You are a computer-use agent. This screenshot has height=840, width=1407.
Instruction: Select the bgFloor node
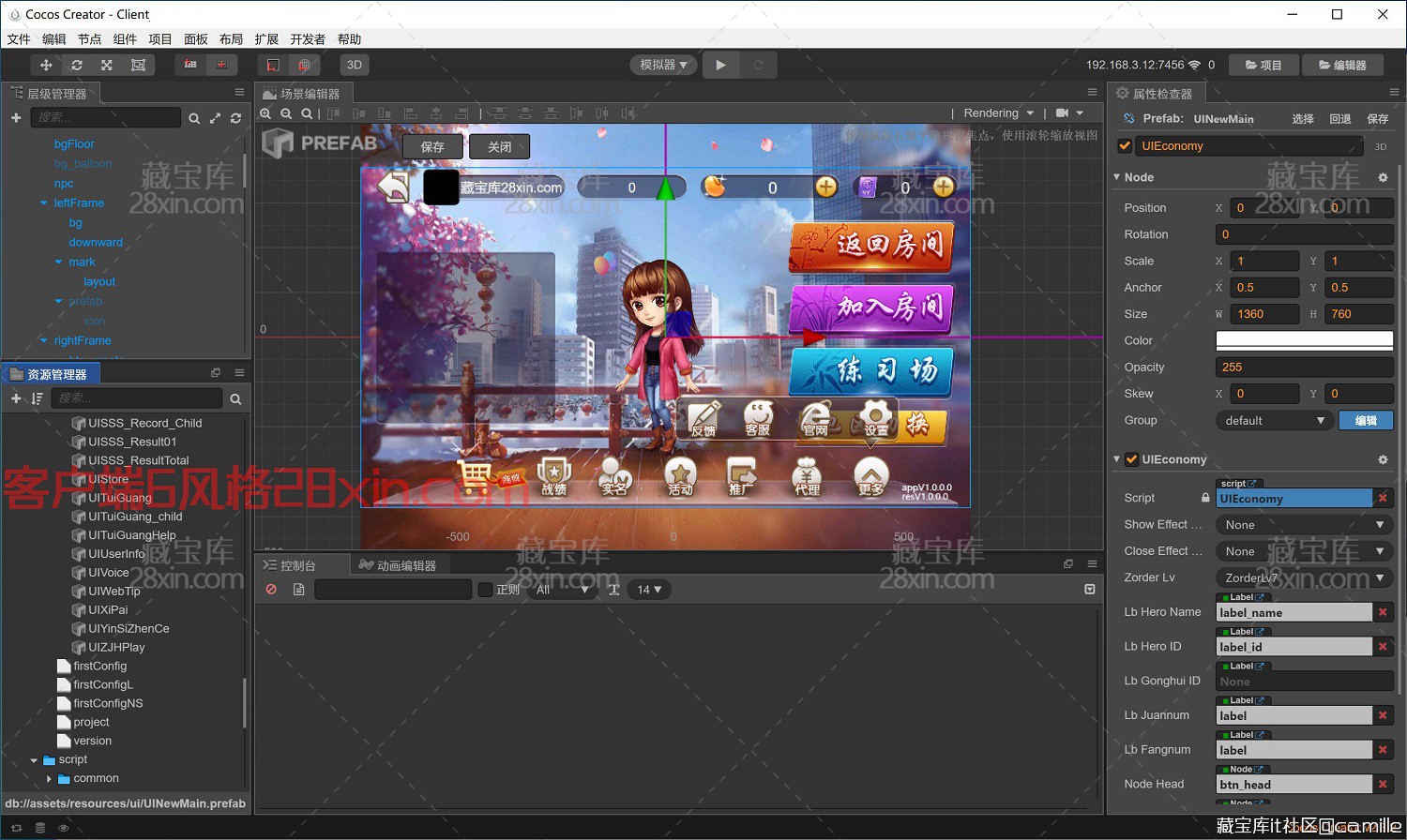pyautogui.click(x=74, y=143)
